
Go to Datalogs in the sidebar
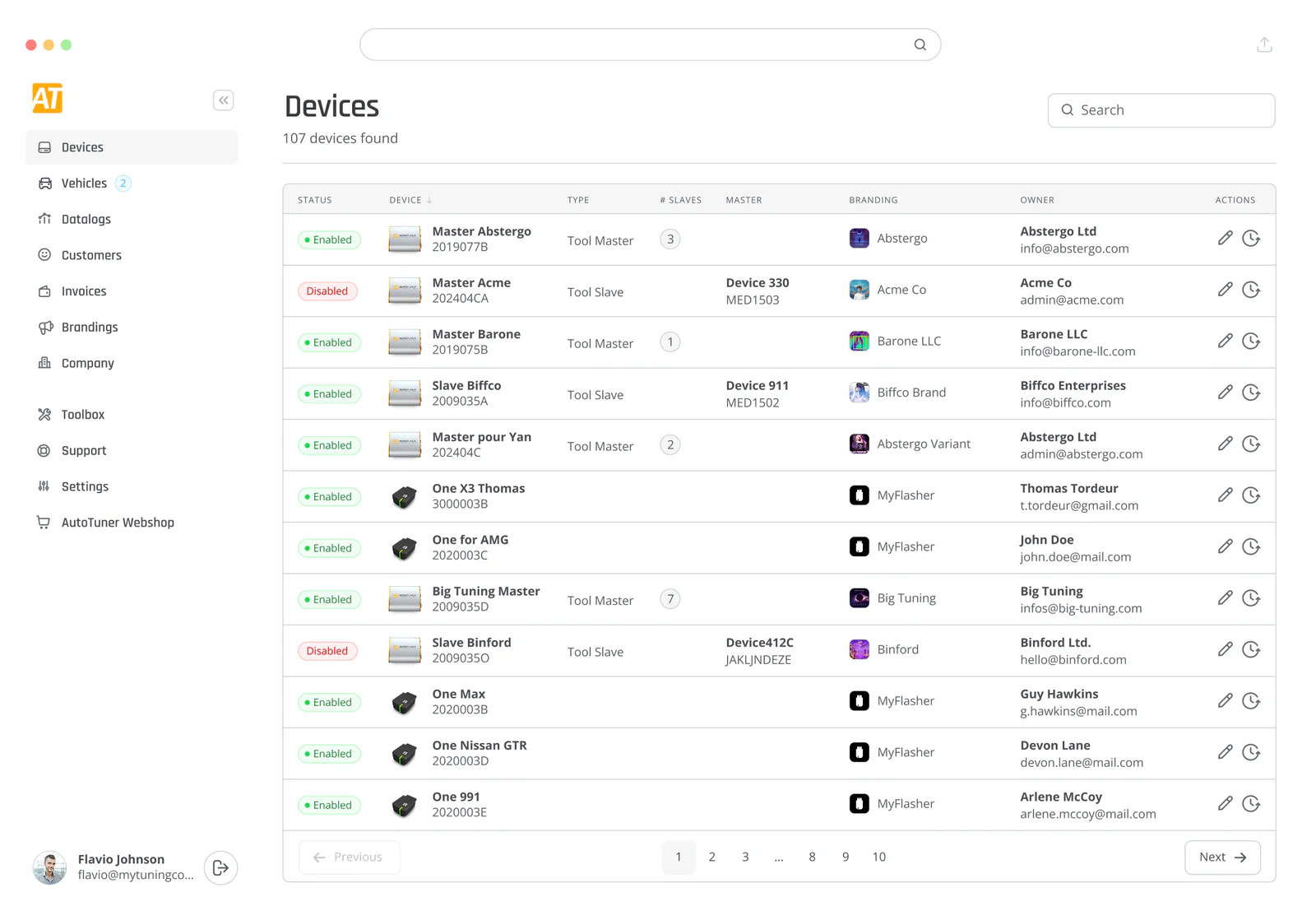click(86, 220)
